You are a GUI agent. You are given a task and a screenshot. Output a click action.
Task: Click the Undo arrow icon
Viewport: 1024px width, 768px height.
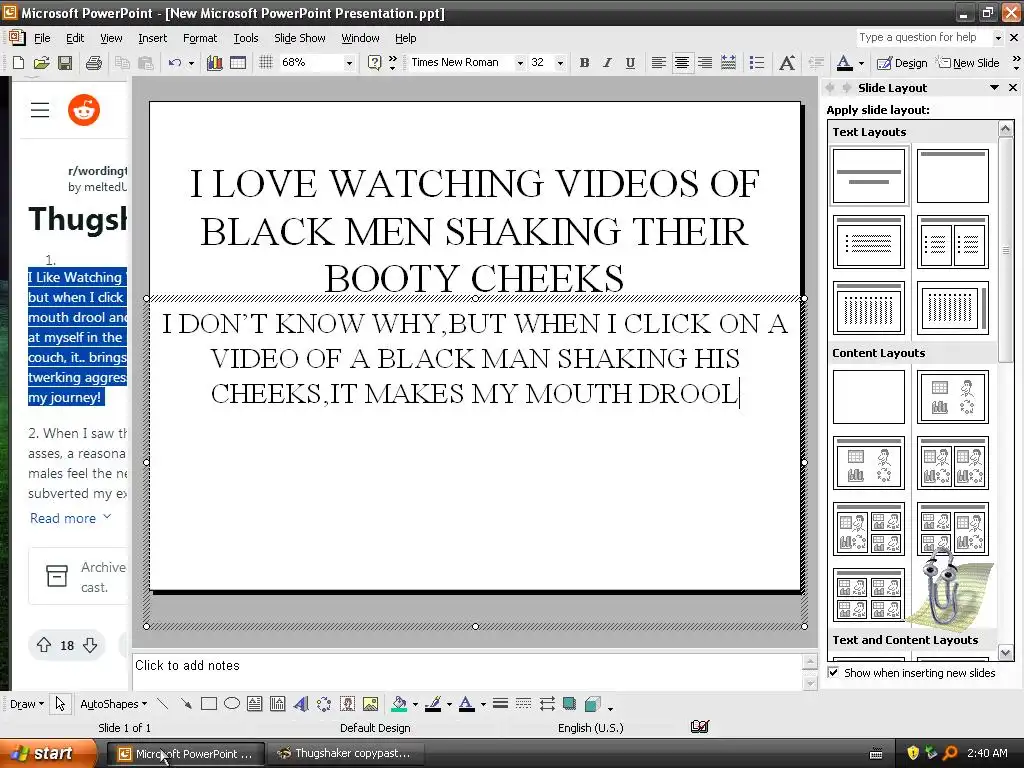[x=174, y=63]
